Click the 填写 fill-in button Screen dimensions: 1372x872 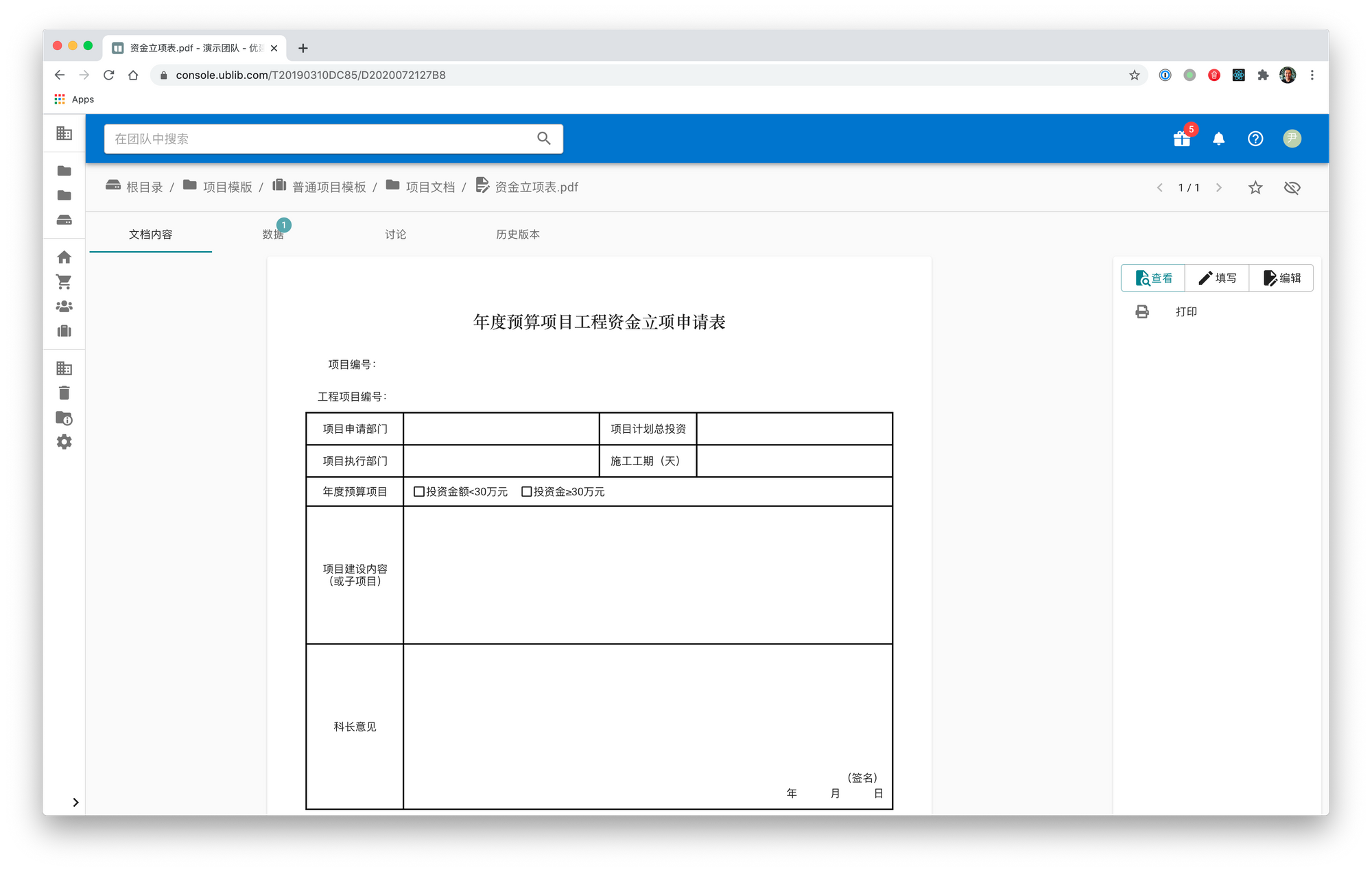1217,278
